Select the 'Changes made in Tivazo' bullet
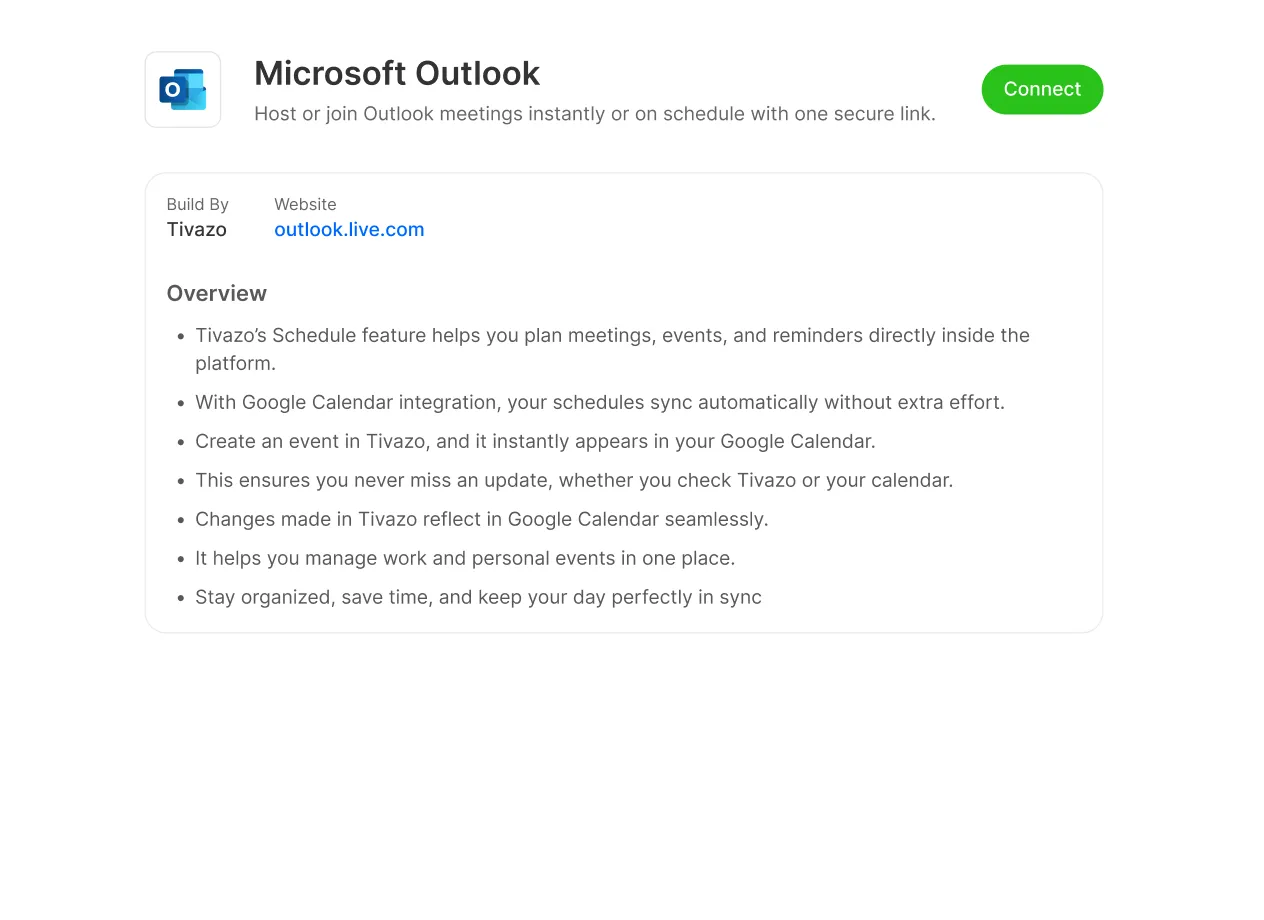 click(482, 519)
